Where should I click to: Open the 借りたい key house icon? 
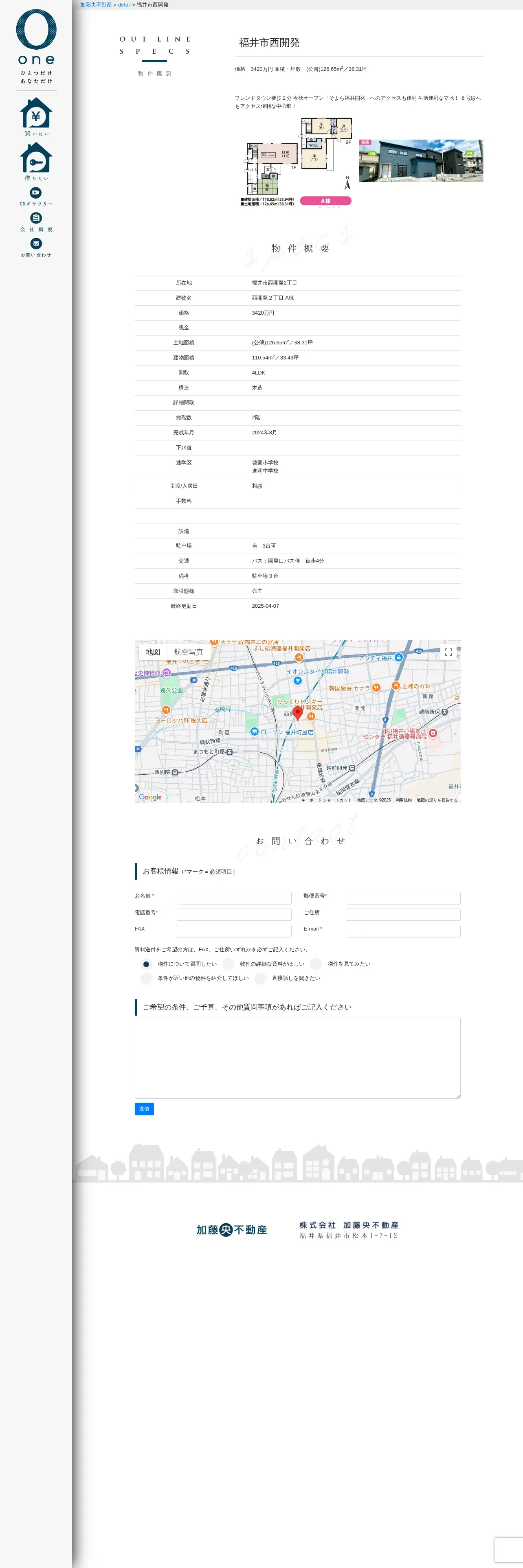click(x=36, y=161)
